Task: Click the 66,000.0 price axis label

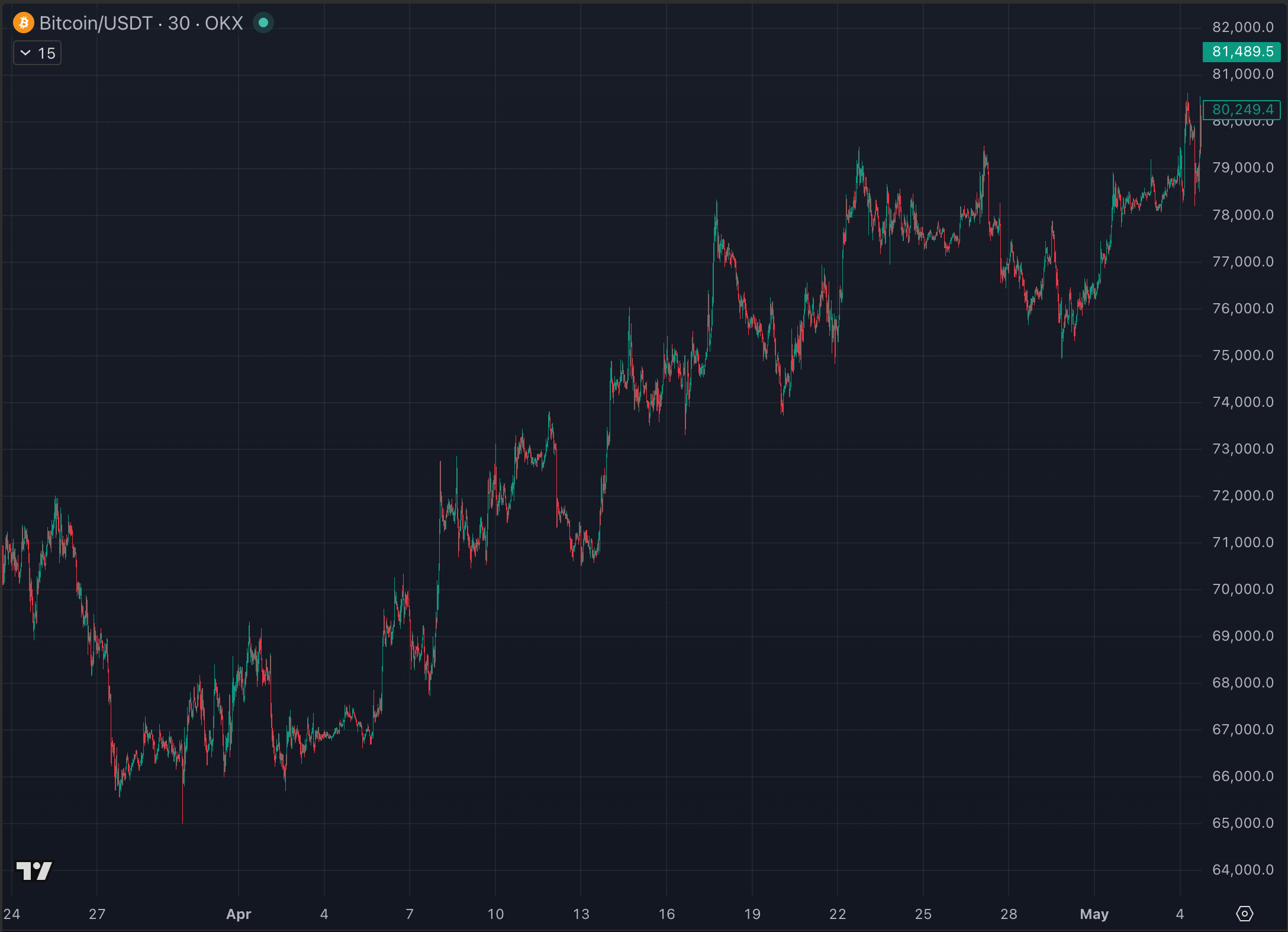Action: [x=1243, y=776]
